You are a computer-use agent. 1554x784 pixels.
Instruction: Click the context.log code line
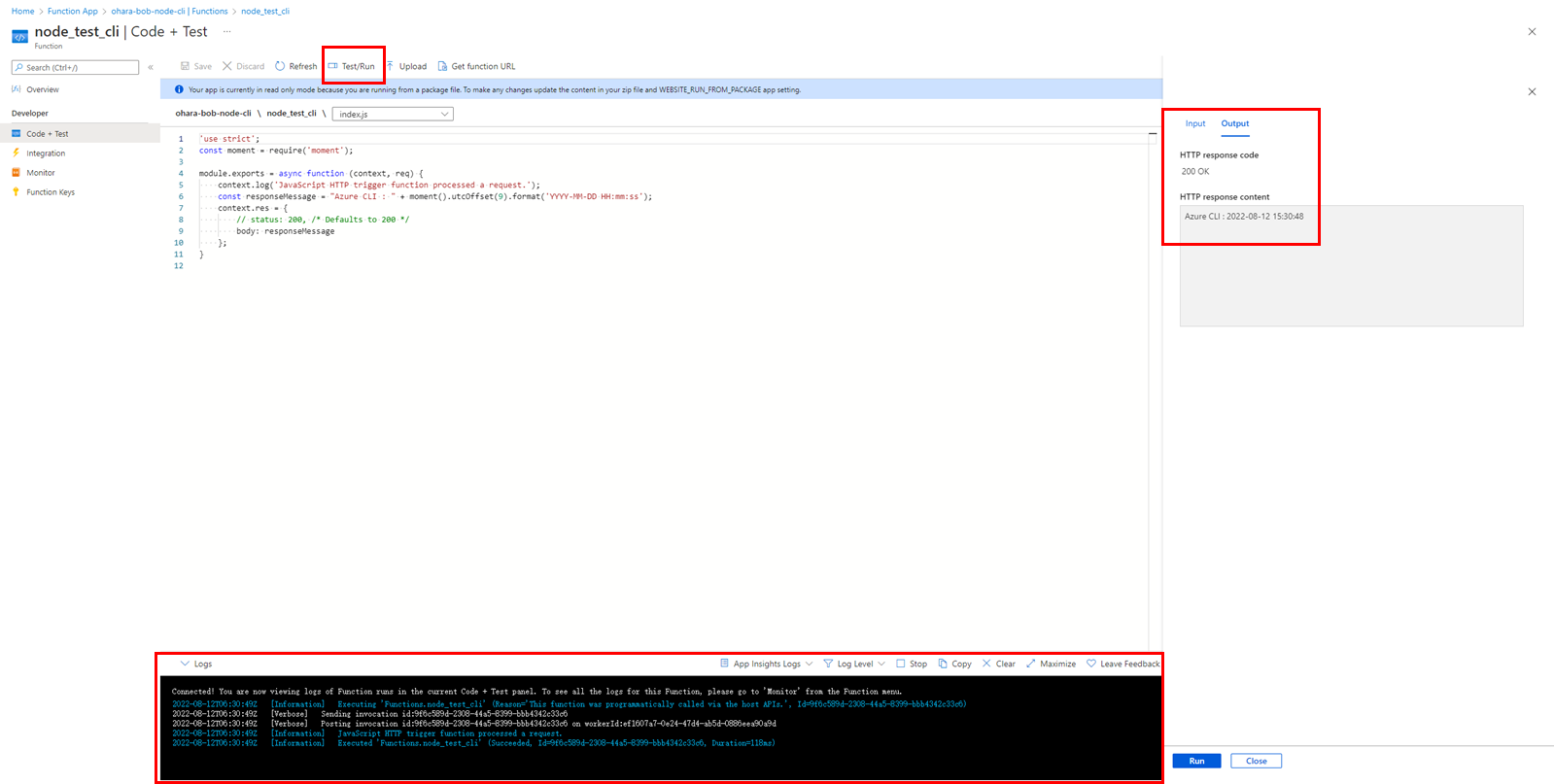click(x=379, y=186)
